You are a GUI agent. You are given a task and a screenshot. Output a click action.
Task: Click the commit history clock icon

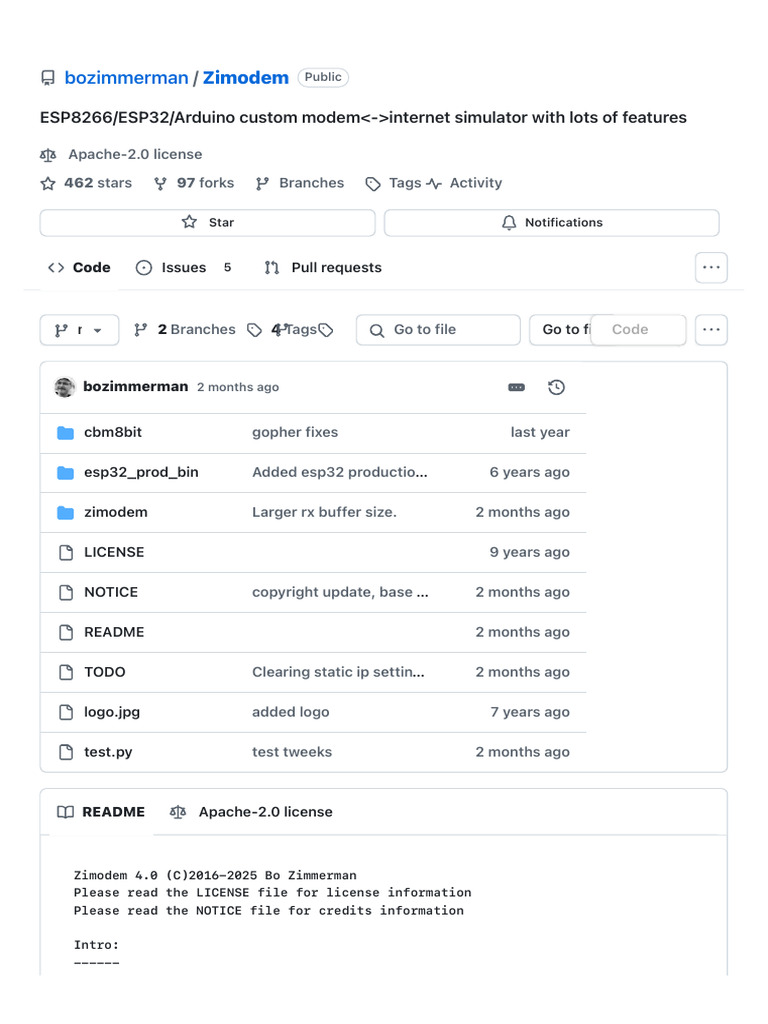(x=556, y=387)
